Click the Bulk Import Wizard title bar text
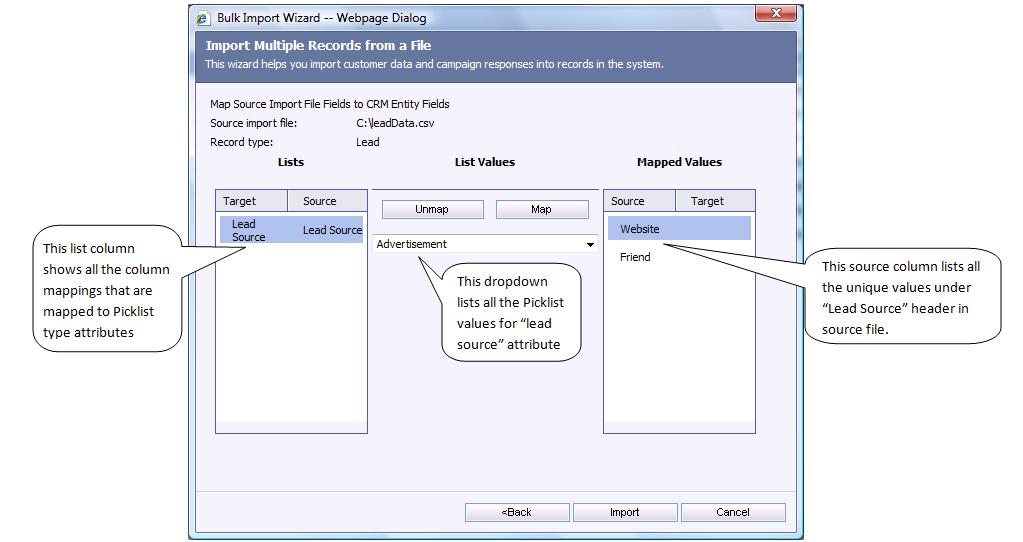Screen dimensions: 1023x542 [321, 18]
